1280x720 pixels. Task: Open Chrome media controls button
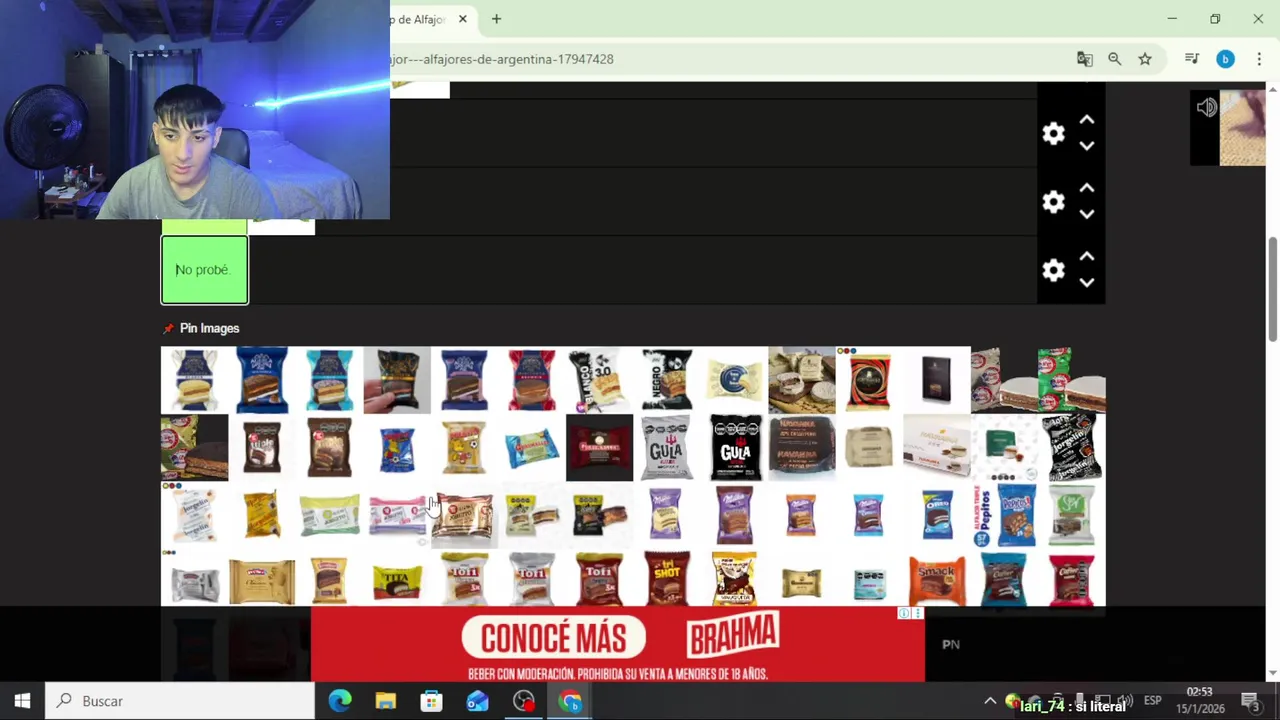coord(1191,59)
